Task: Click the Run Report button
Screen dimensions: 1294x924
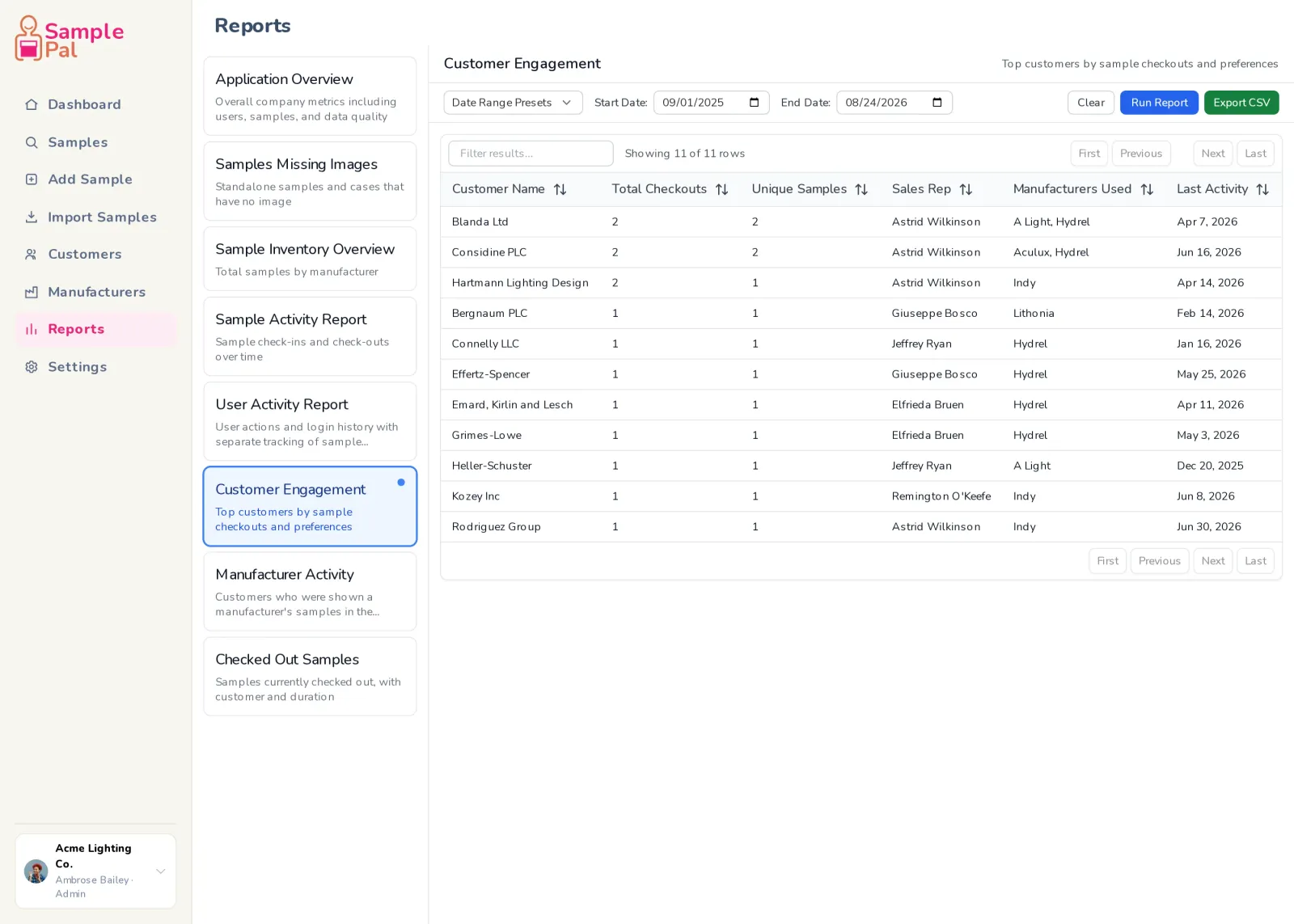Action: coord(1159,103)
